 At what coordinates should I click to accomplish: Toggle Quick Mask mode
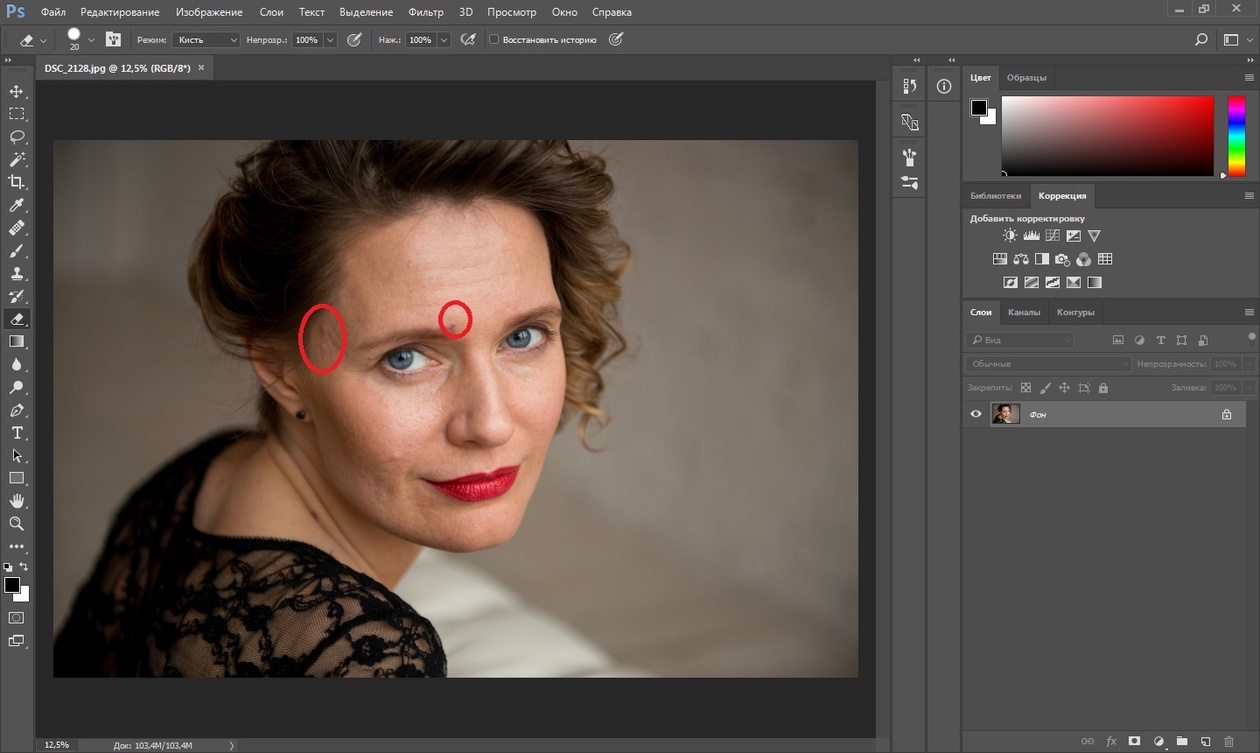click(17, 618)
